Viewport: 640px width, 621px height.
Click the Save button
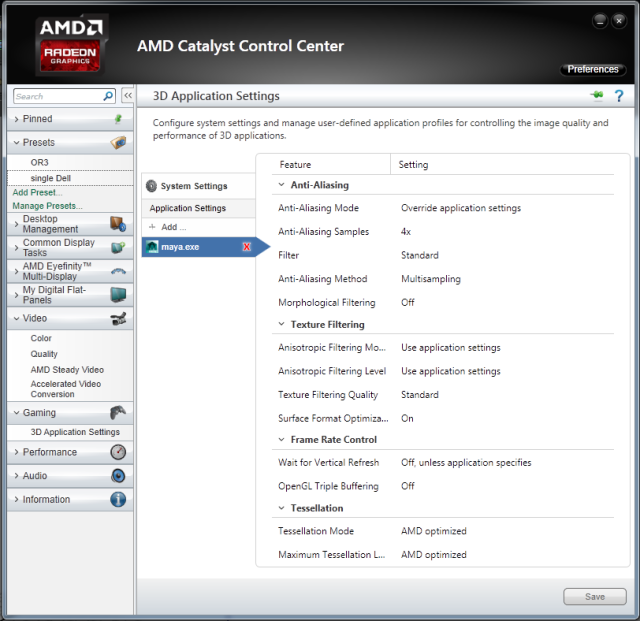[595, 597]
